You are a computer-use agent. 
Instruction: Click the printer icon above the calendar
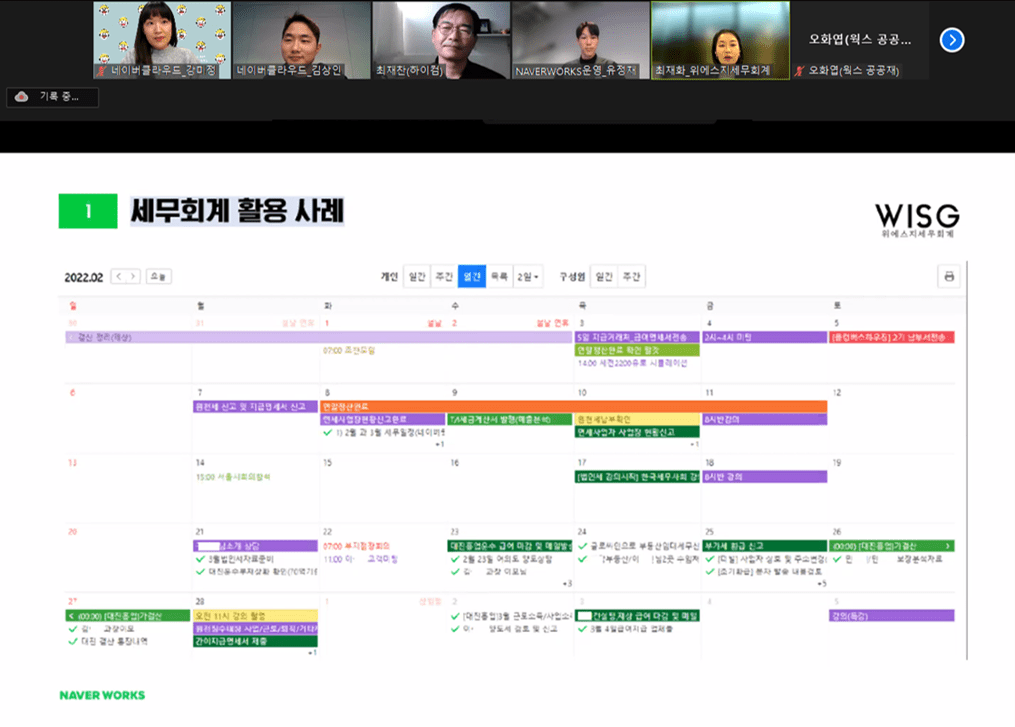click(949, 276)
